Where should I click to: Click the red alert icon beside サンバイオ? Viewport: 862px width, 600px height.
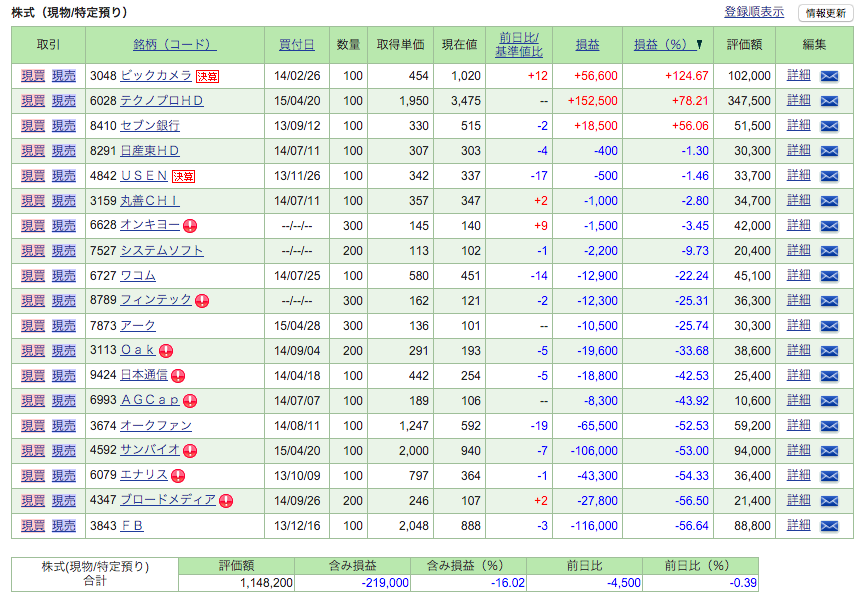(x=190, y=451)
